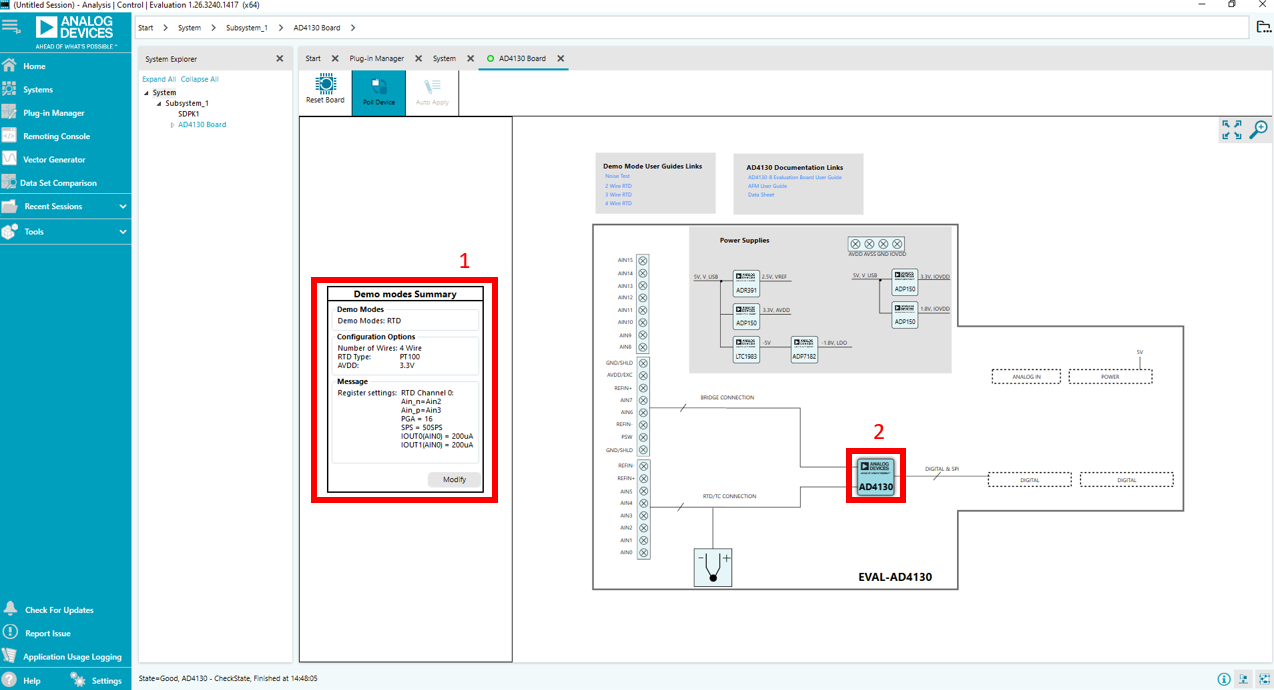Click the Tools sidebar icon
The height and width of the screenshot is (690, 1274).
coord(10,231)
